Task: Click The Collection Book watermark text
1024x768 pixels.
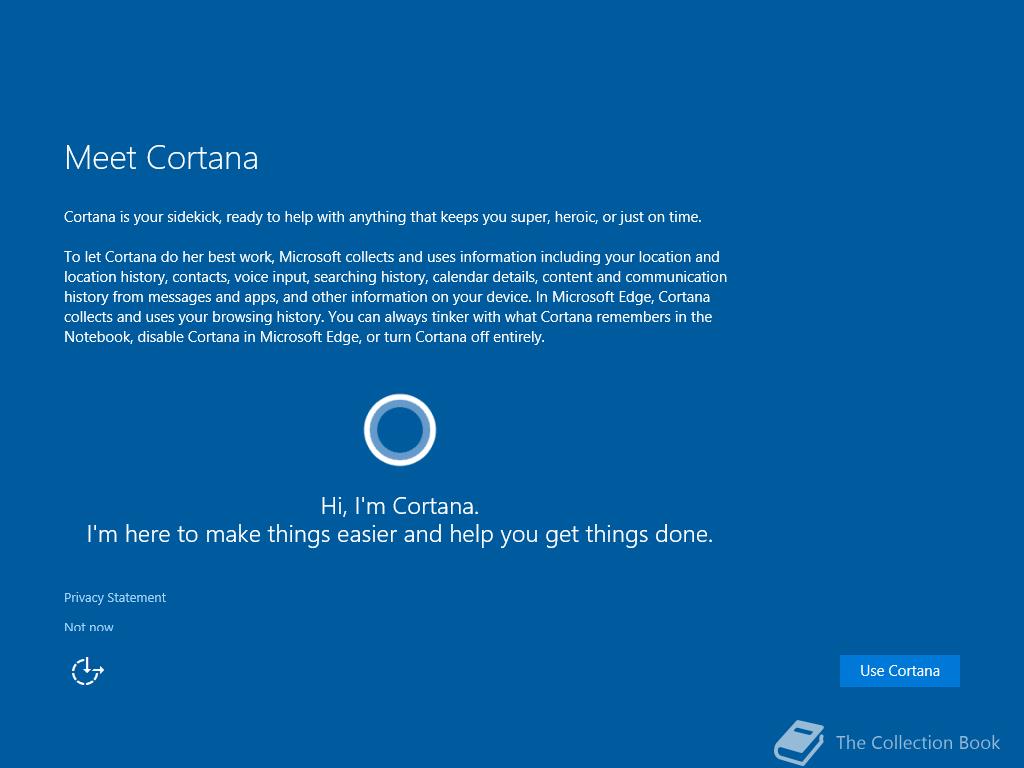Action: (918, 743)
